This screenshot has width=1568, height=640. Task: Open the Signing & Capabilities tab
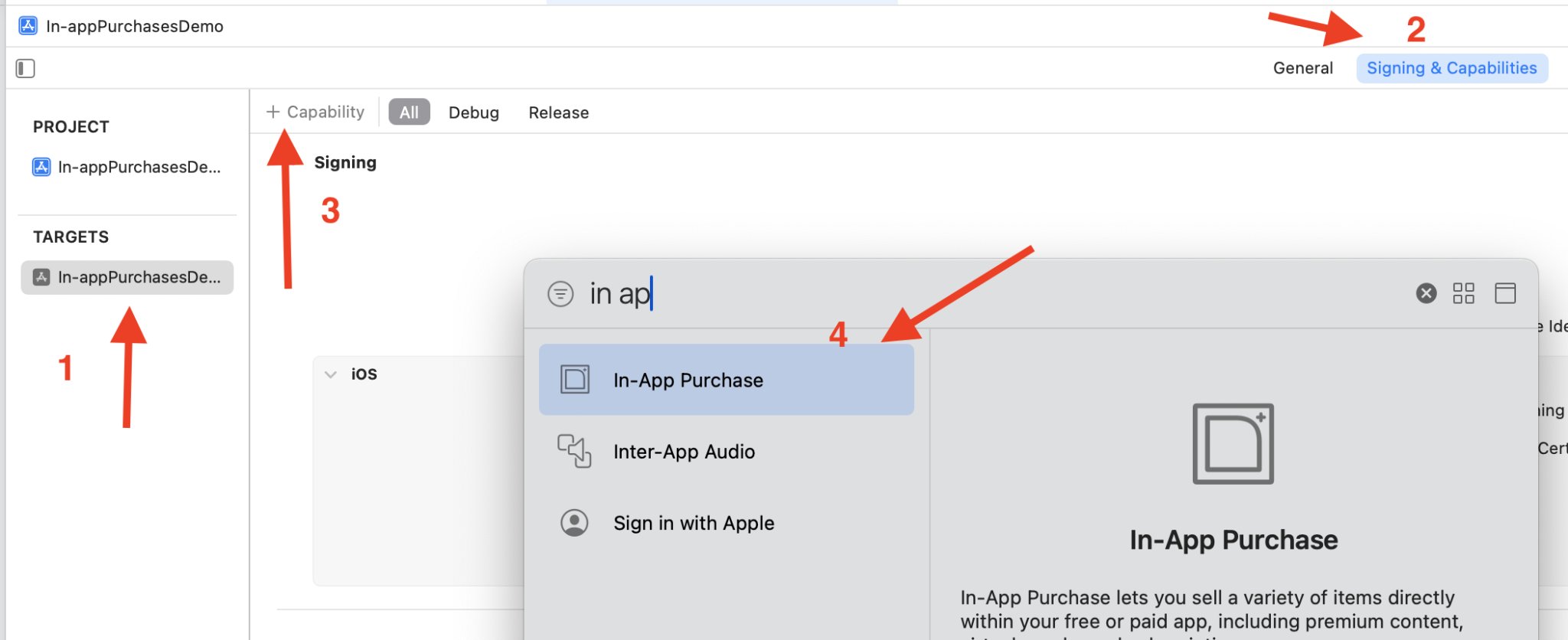pyautogui.click(x=1451, y=68)
